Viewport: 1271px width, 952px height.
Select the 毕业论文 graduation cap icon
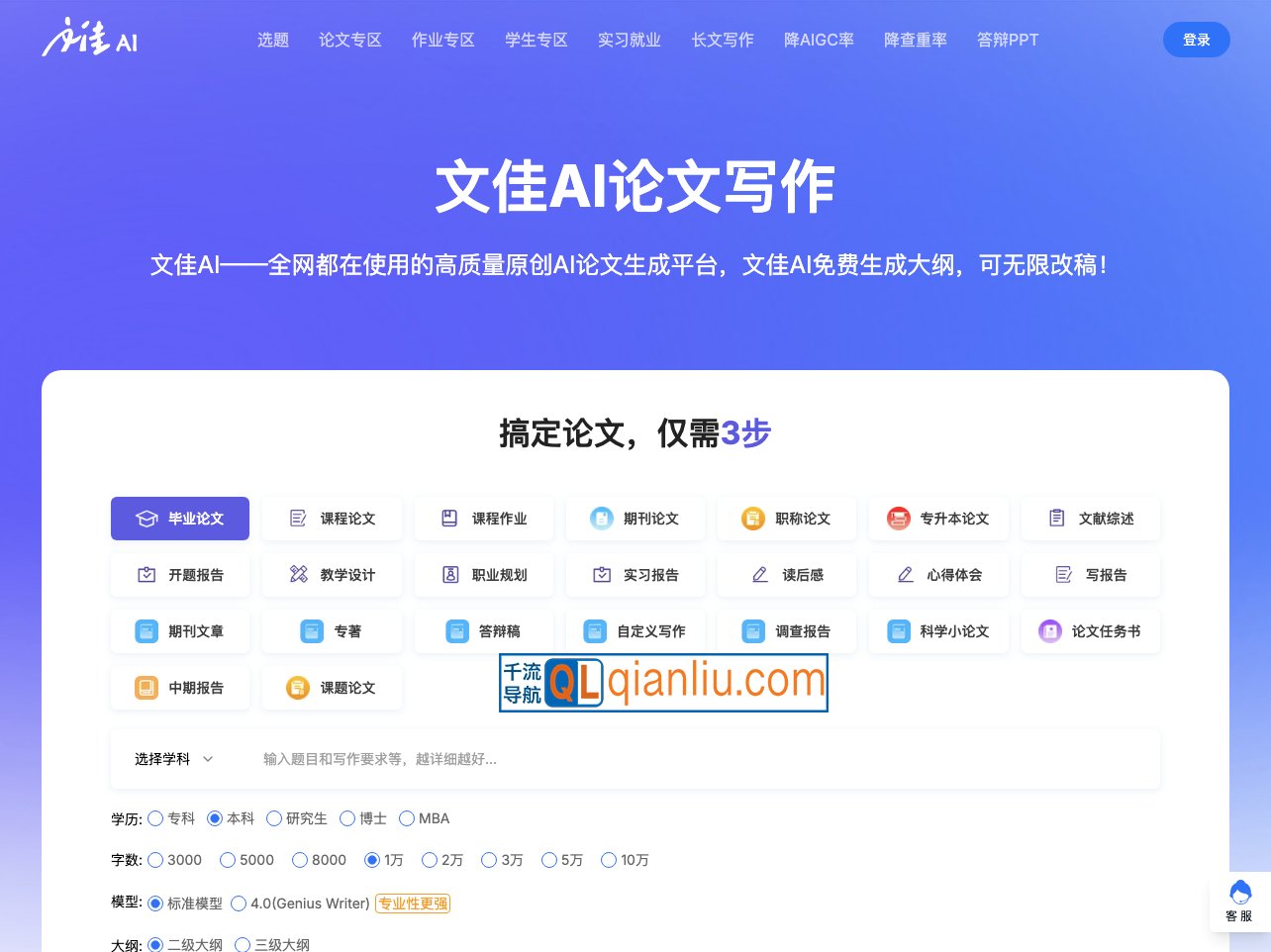[147, 519]
